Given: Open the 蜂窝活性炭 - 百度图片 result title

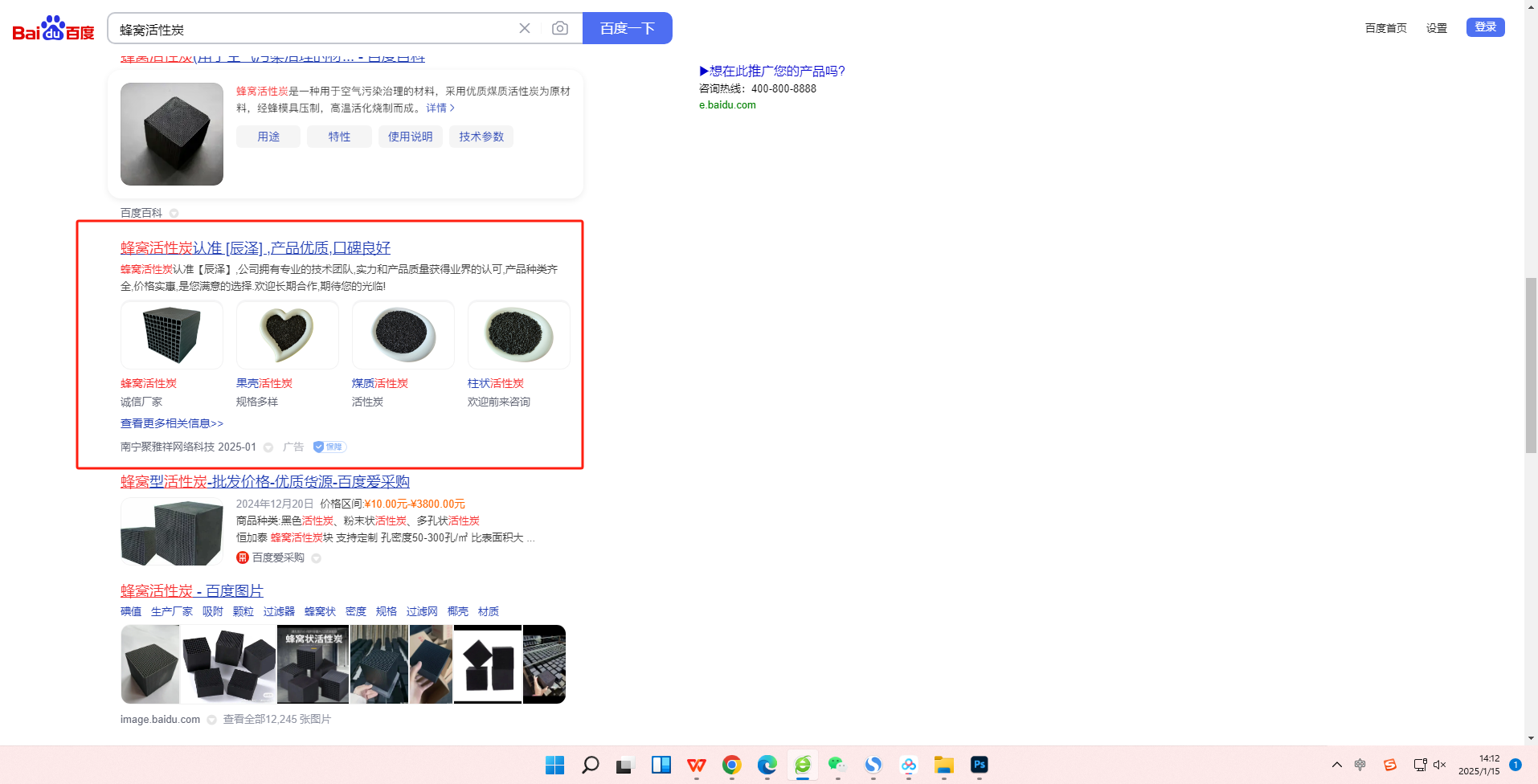Looking at the screenshot, I should 192,591.
